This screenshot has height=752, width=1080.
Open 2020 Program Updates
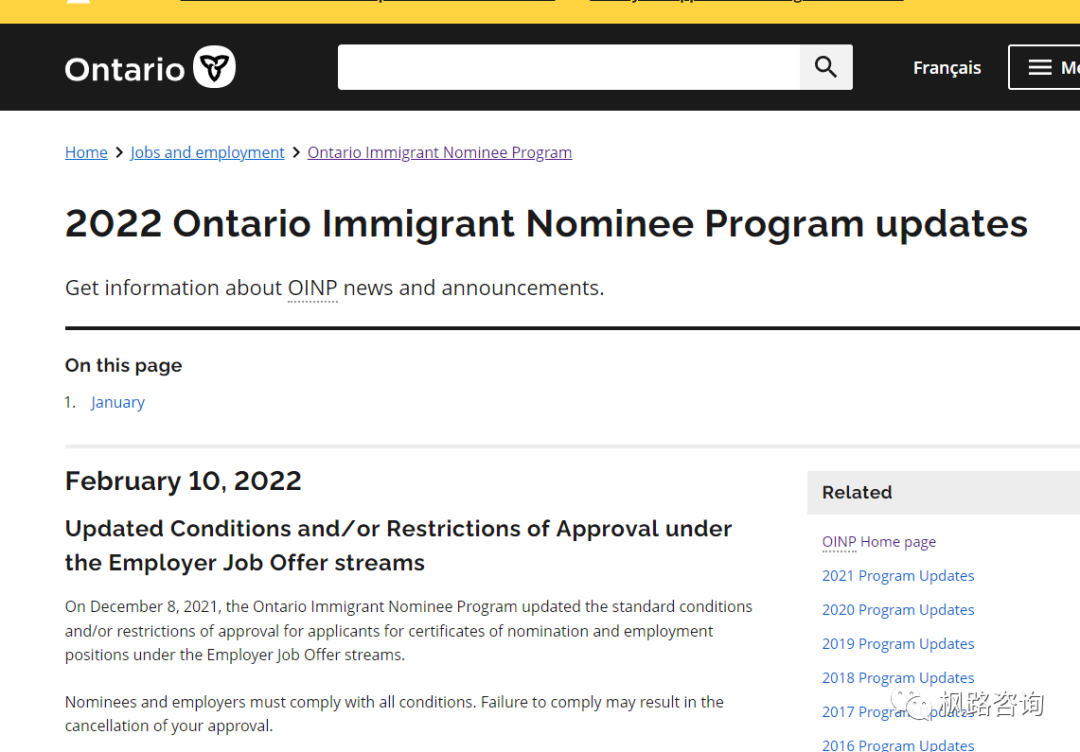898,610
